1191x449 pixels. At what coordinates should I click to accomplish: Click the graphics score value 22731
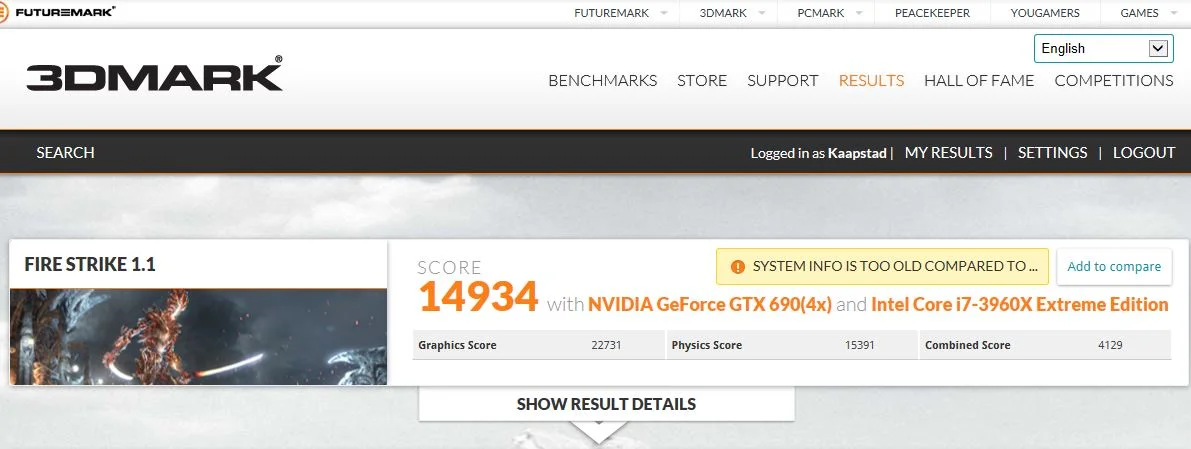coord(606,345)
